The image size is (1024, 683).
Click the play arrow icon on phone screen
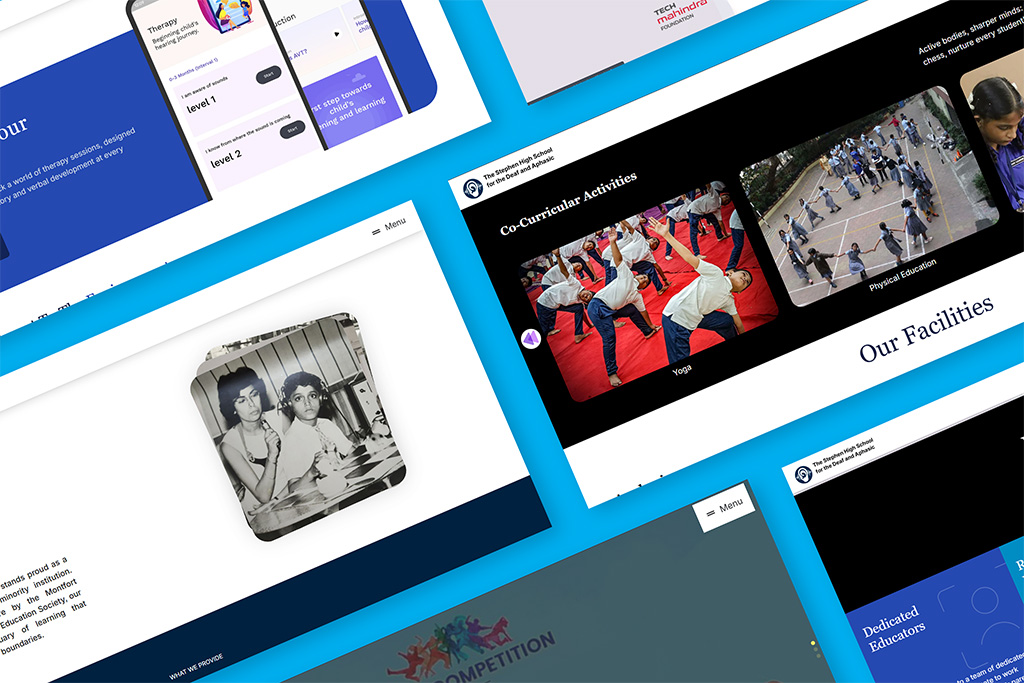335,33
